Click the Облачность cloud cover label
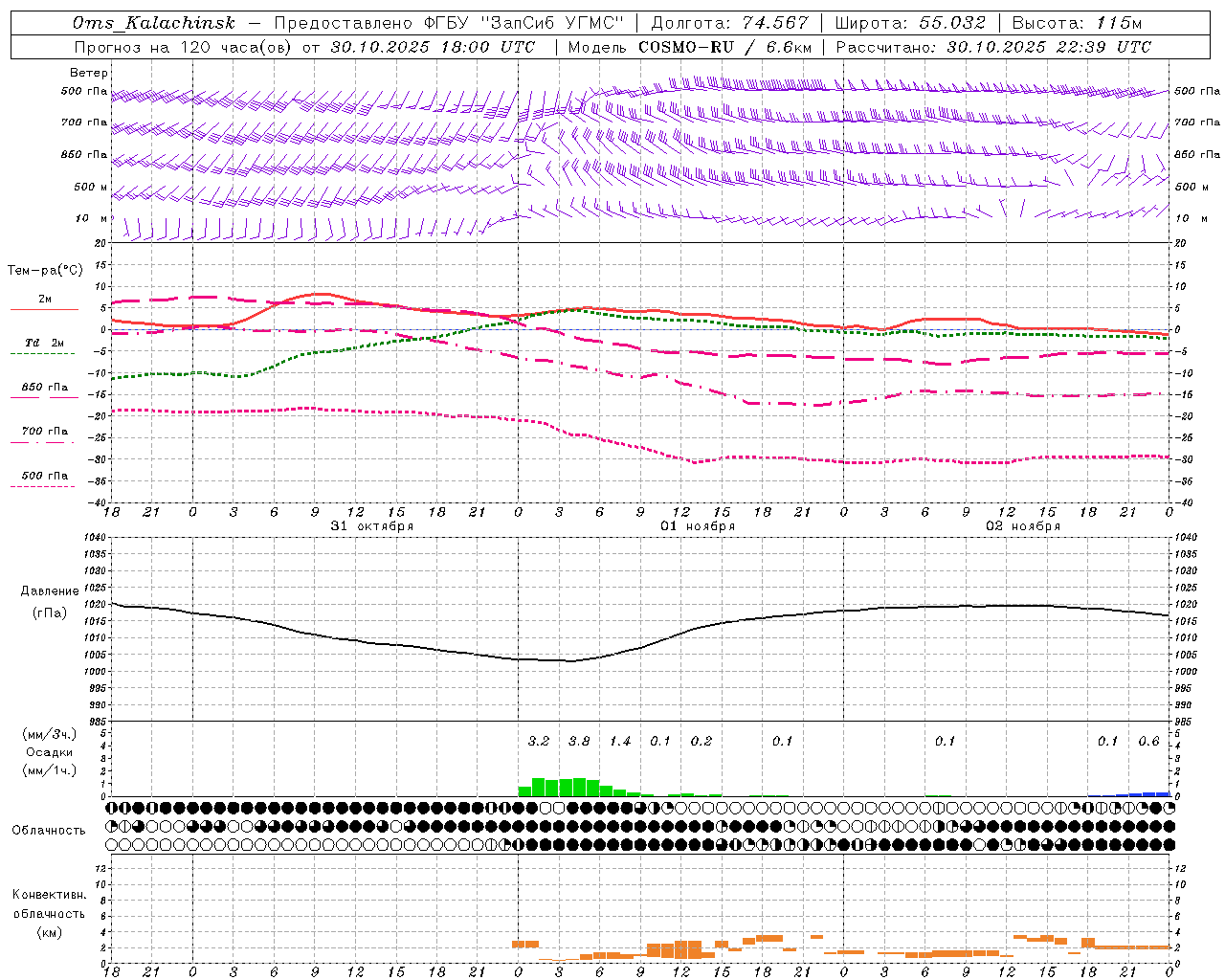This screenshot has height=980, width=1225. click(x=48, y=831)
